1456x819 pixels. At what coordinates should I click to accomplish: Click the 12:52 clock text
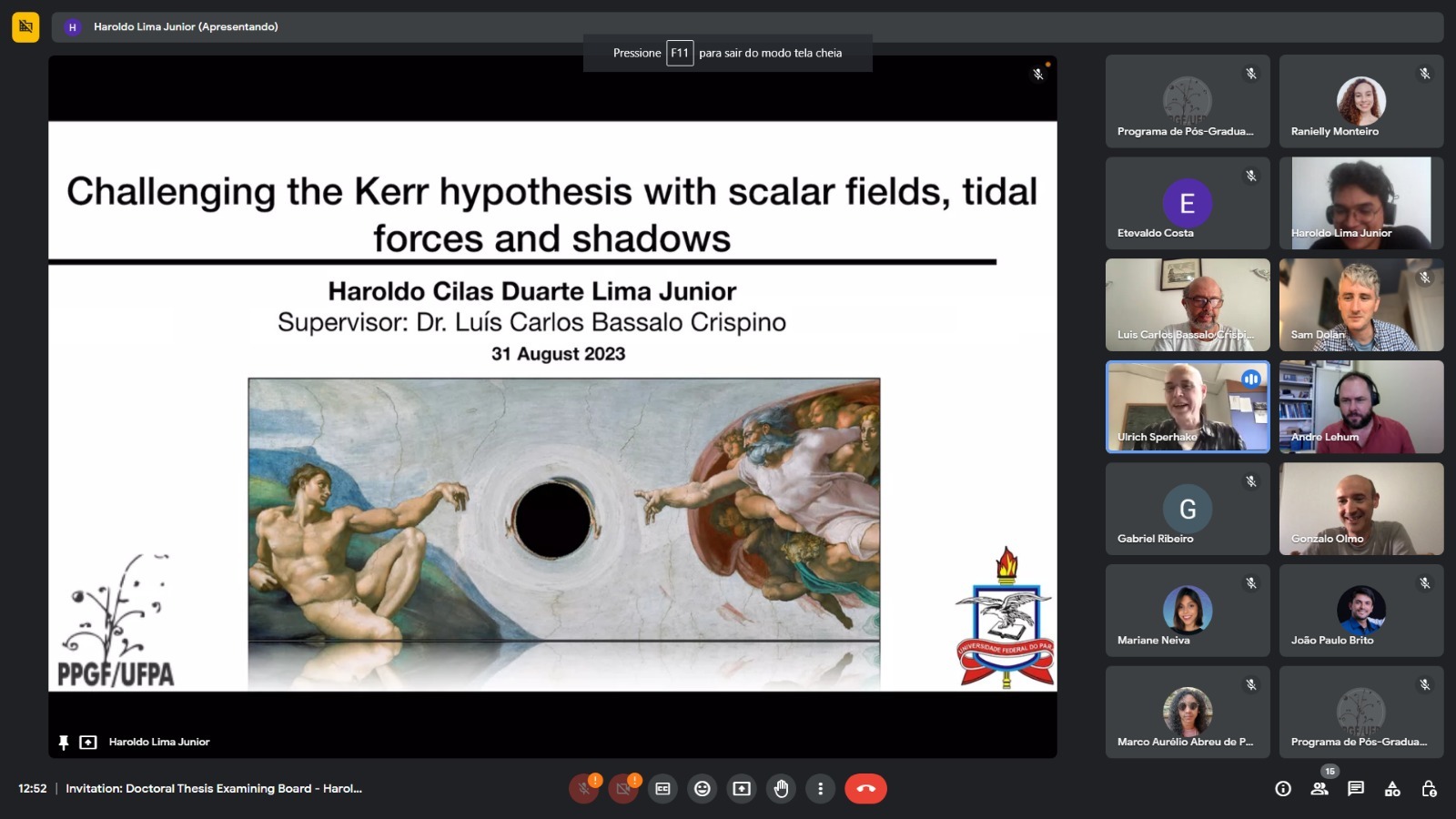pos(33,789)
